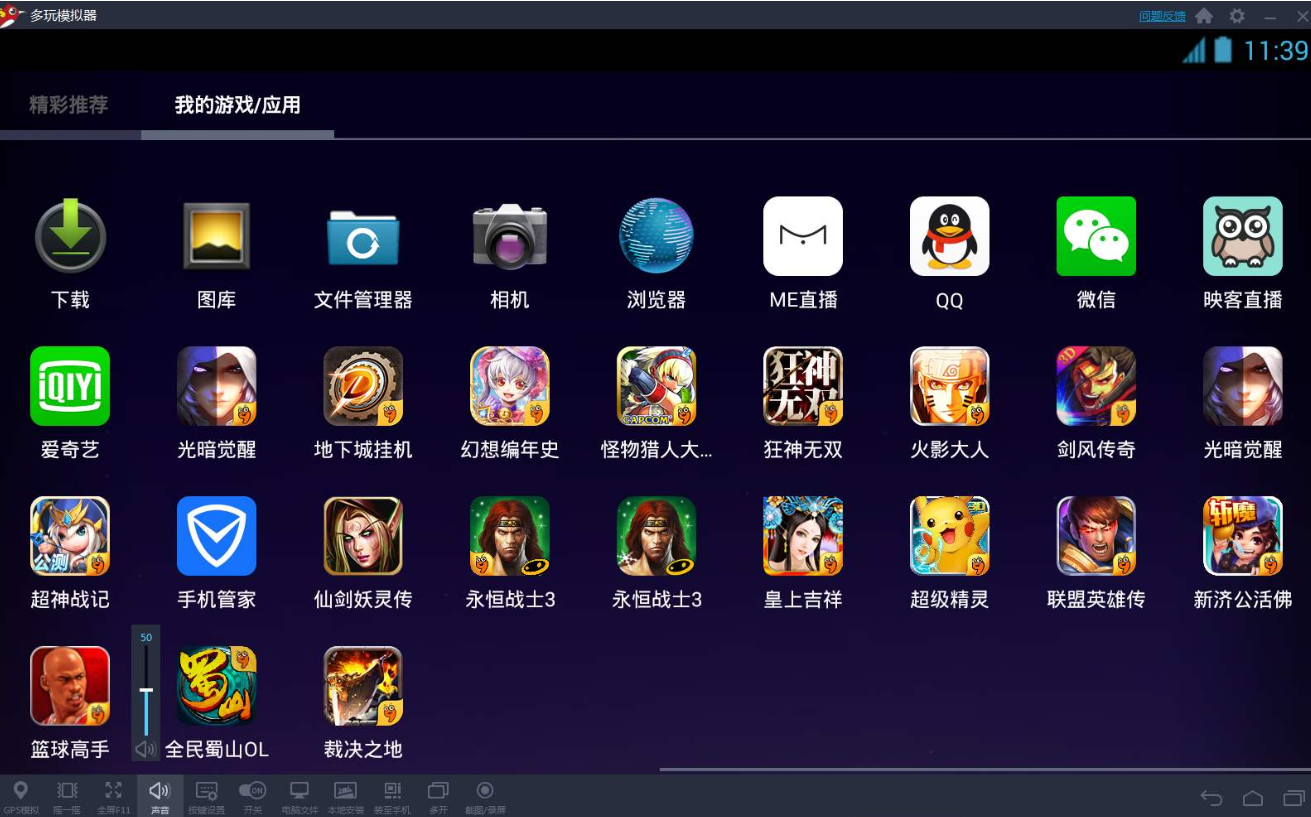Viewport: 1311px width, 817px height.
Task: Click the Android home button
Action: 1253,798
